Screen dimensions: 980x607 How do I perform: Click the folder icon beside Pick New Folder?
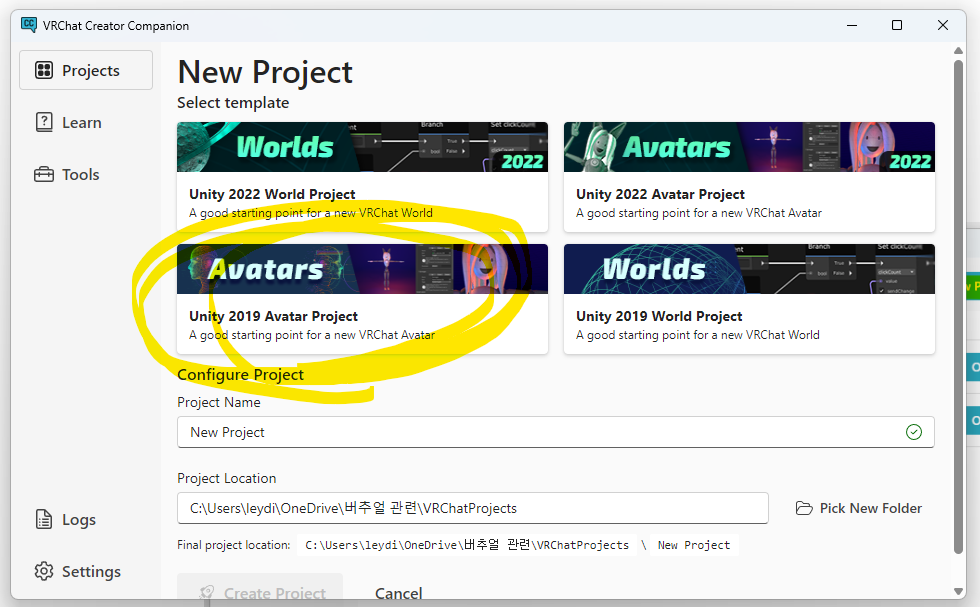pyautogui.click(x=804, y=508)
